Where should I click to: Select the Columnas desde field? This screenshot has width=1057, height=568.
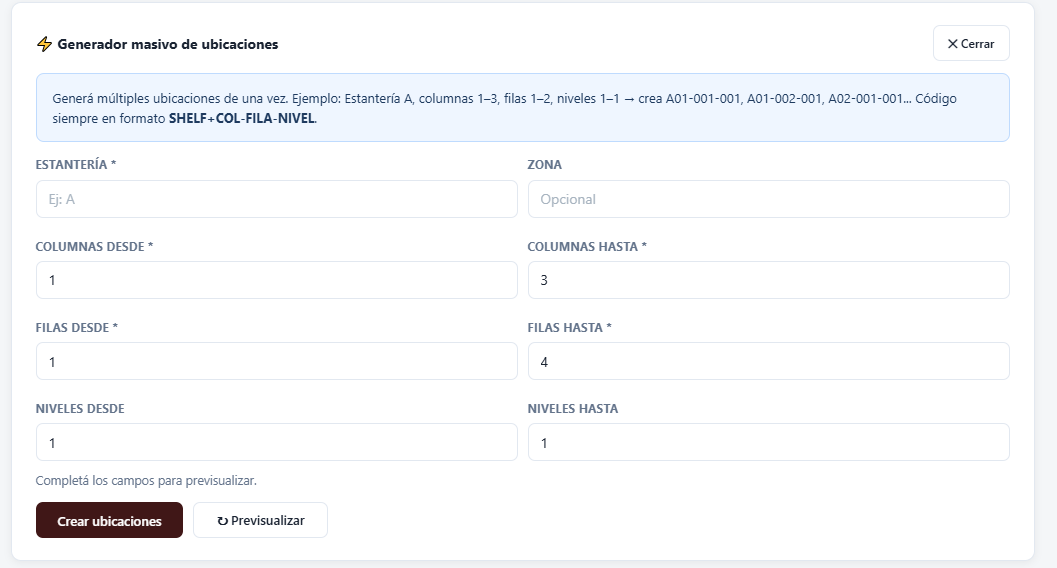tap(276, 280)
